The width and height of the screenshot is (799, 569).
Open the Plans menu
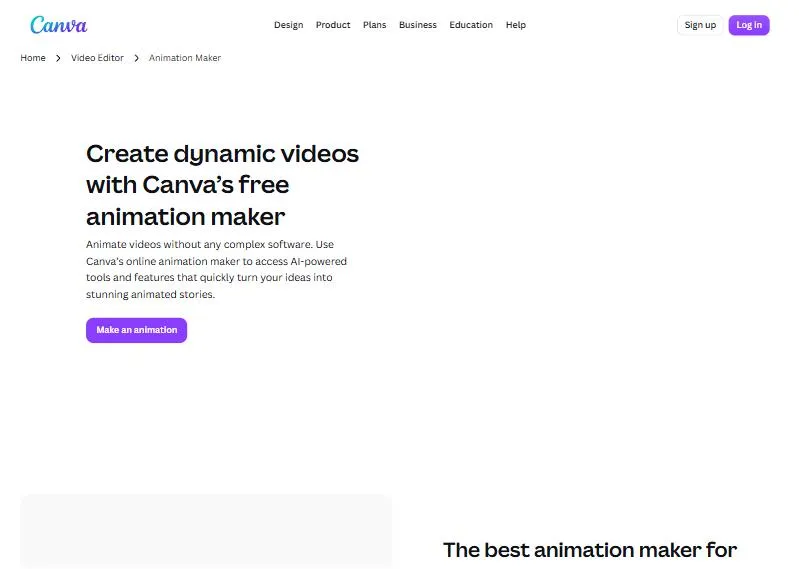click(375, 25)
